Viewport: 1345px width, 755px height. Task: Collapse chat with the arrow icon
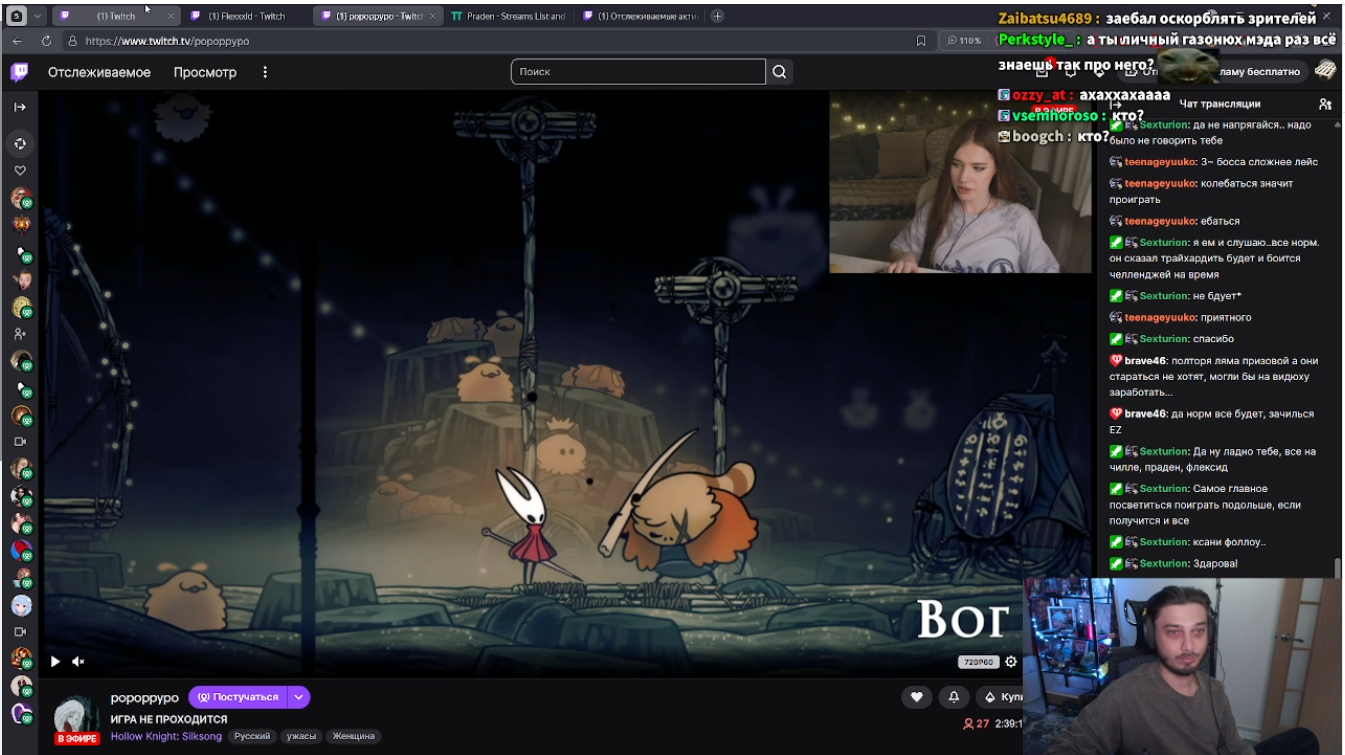[1116, 104]
